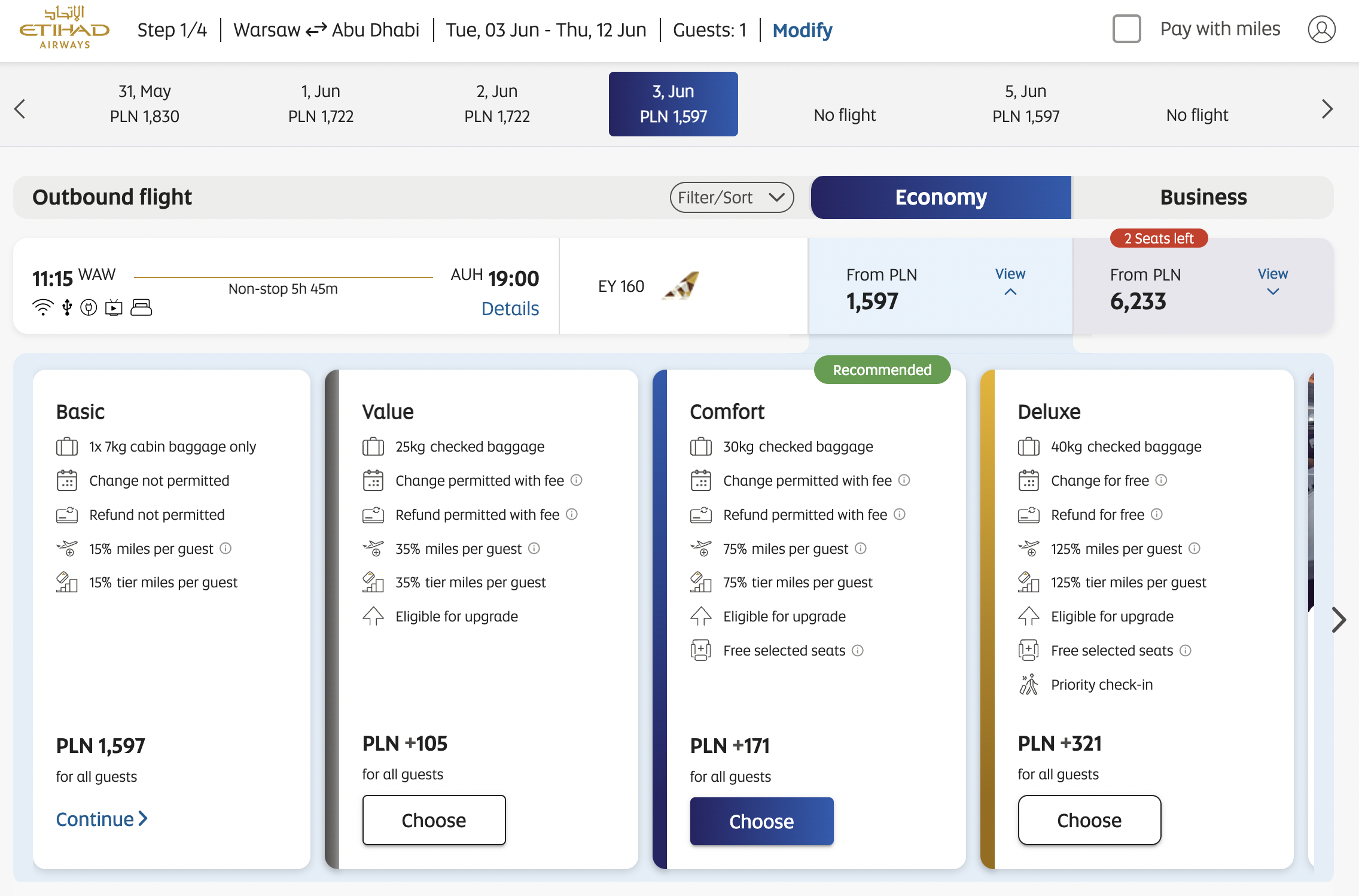Viewport: 1359px width, 896px height.
Task: Click the seat amenity icon
Action: [141, 307]
